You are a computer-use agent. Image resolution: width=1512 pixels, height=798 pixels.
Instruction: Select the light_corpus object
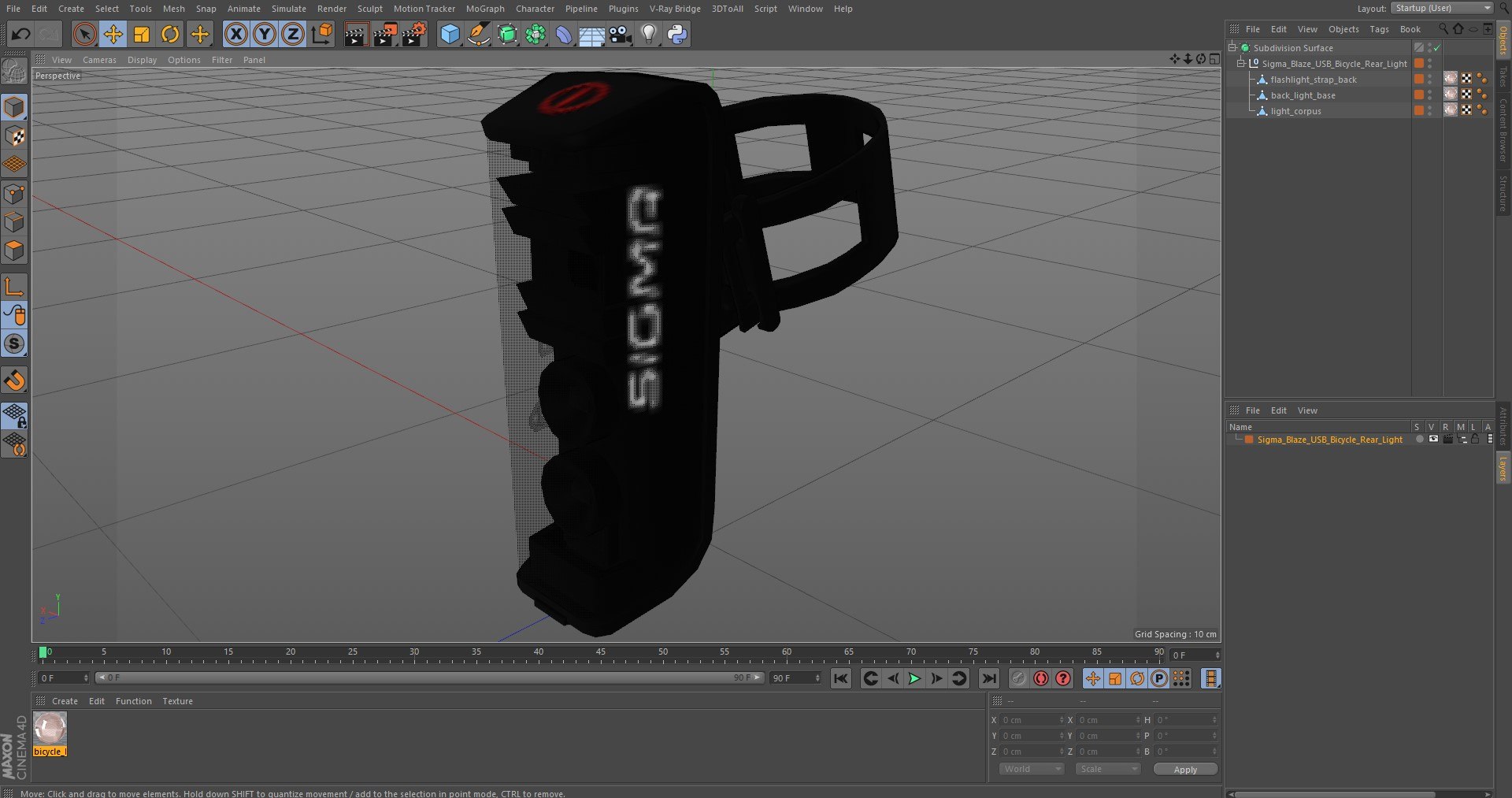(x=1295, y=111)
